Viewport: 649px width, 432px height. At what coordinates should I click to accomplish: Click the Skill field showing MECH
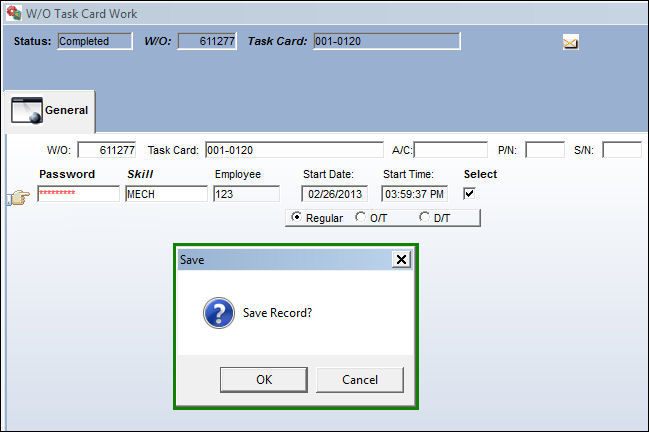(166, 194)
